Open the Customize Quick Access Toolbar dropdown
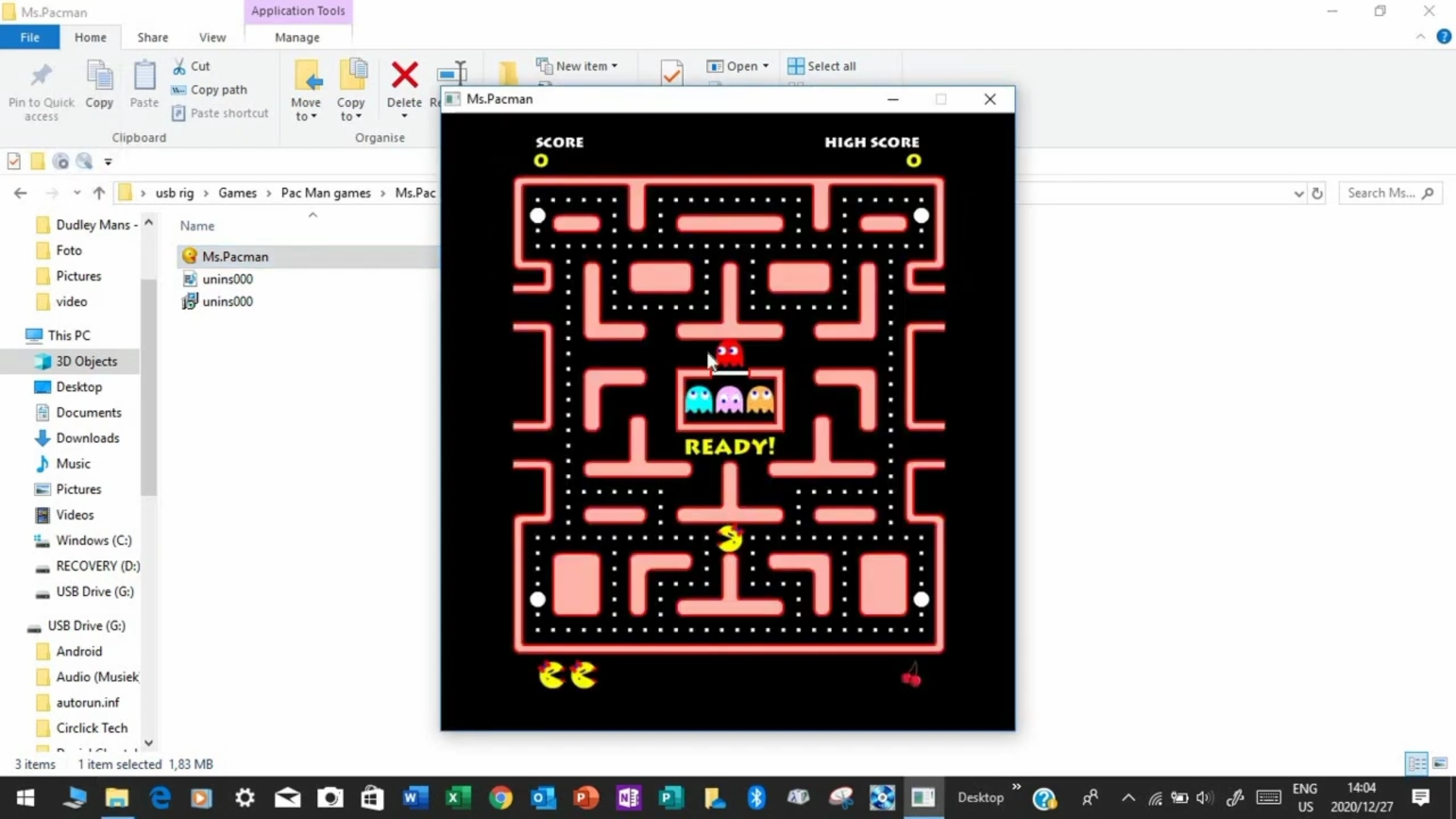 (x=108, y=162)
